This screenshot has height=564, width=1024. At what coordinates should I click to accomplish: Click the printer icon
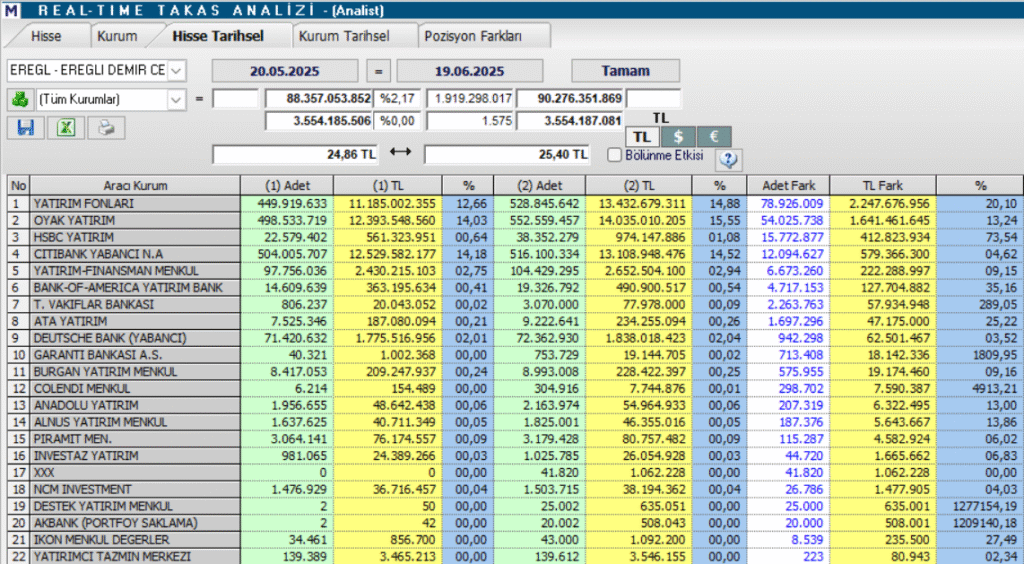pos(105,128)
